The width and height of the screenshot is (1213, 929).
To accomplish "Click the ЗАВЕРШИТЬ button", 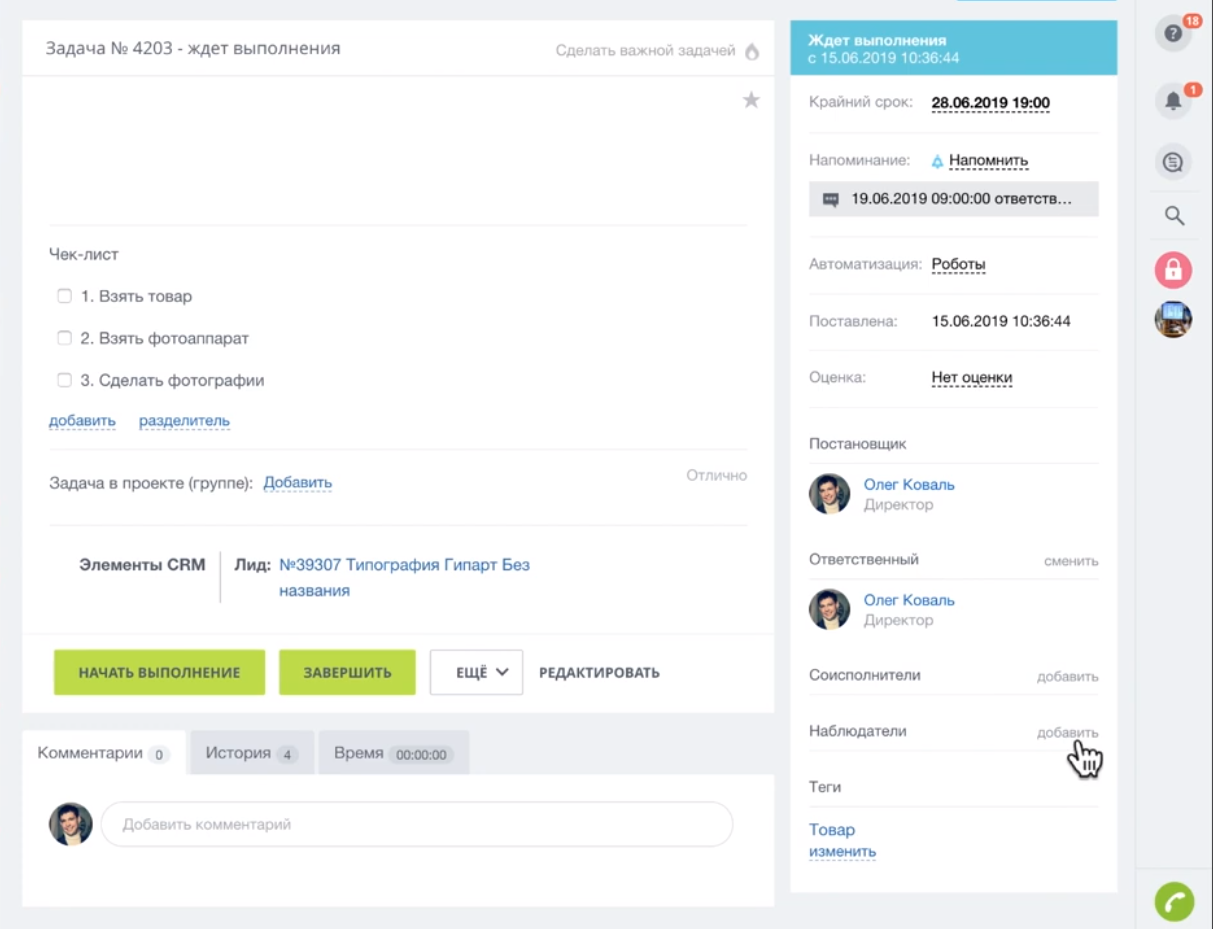I will 347,672.
